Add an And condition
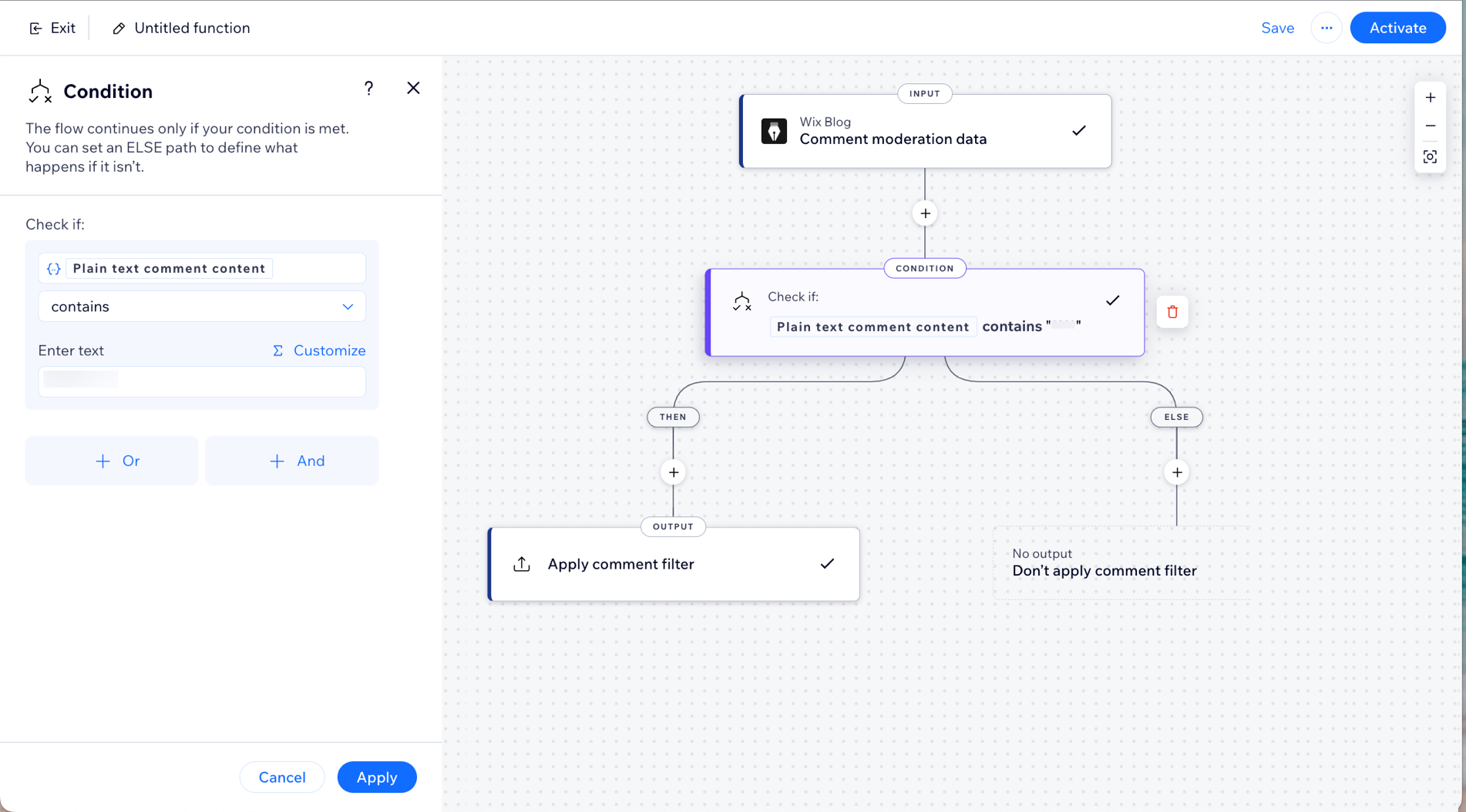 point(292,461)
